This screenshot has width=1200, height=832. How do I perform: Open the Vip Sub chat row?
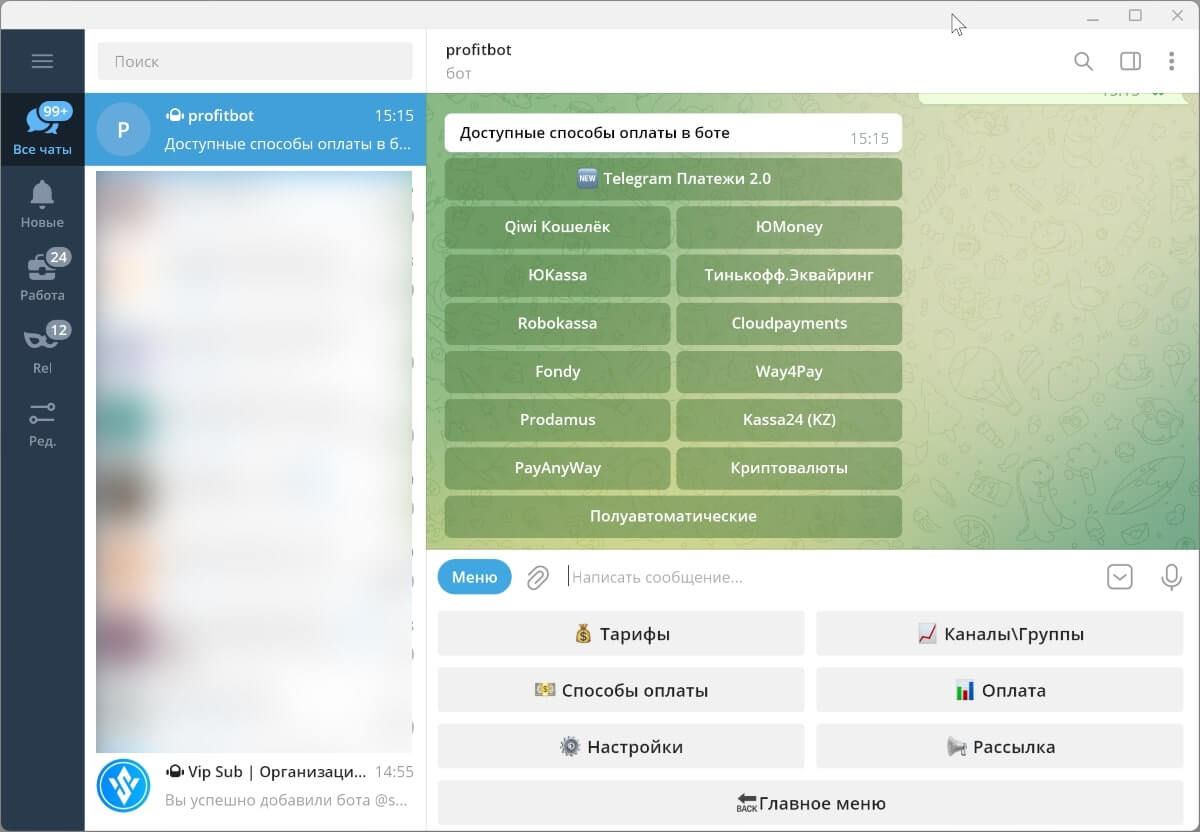click(x=255, y=787)
